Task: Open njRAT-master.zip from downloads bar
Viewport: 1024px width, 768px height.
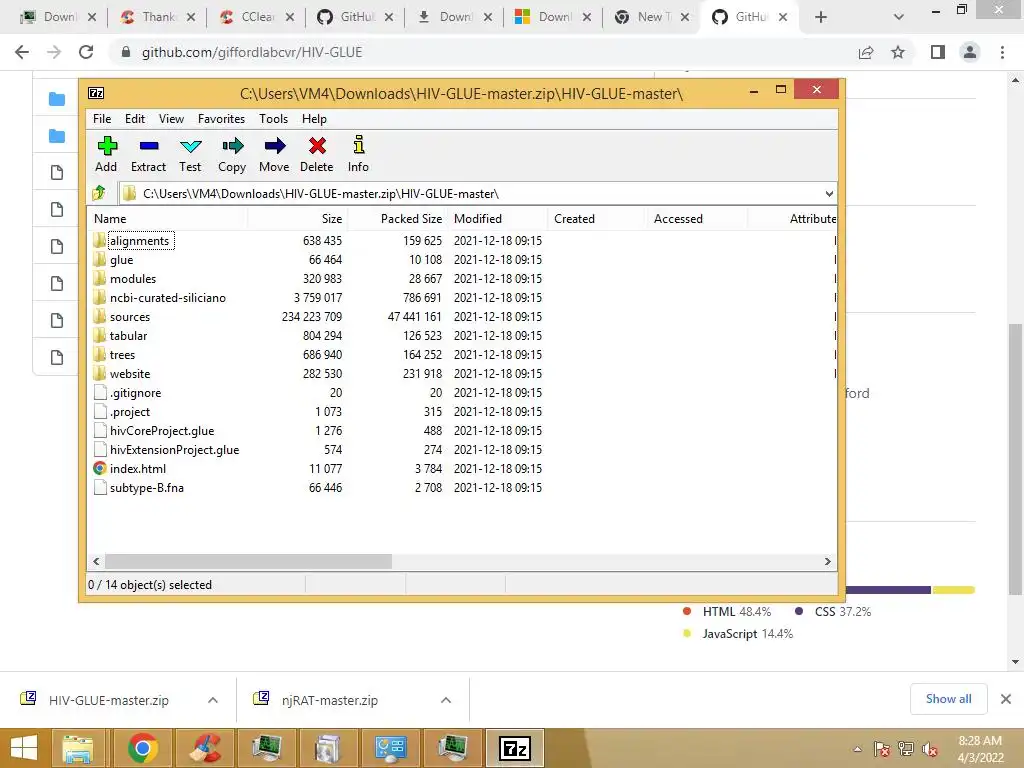Action: click(330, 700)
